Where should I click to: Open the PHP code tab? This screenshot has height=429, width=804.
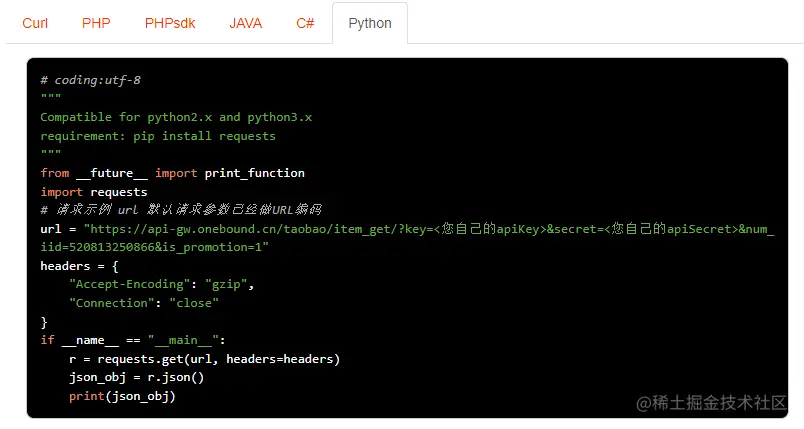coord(96,23)
